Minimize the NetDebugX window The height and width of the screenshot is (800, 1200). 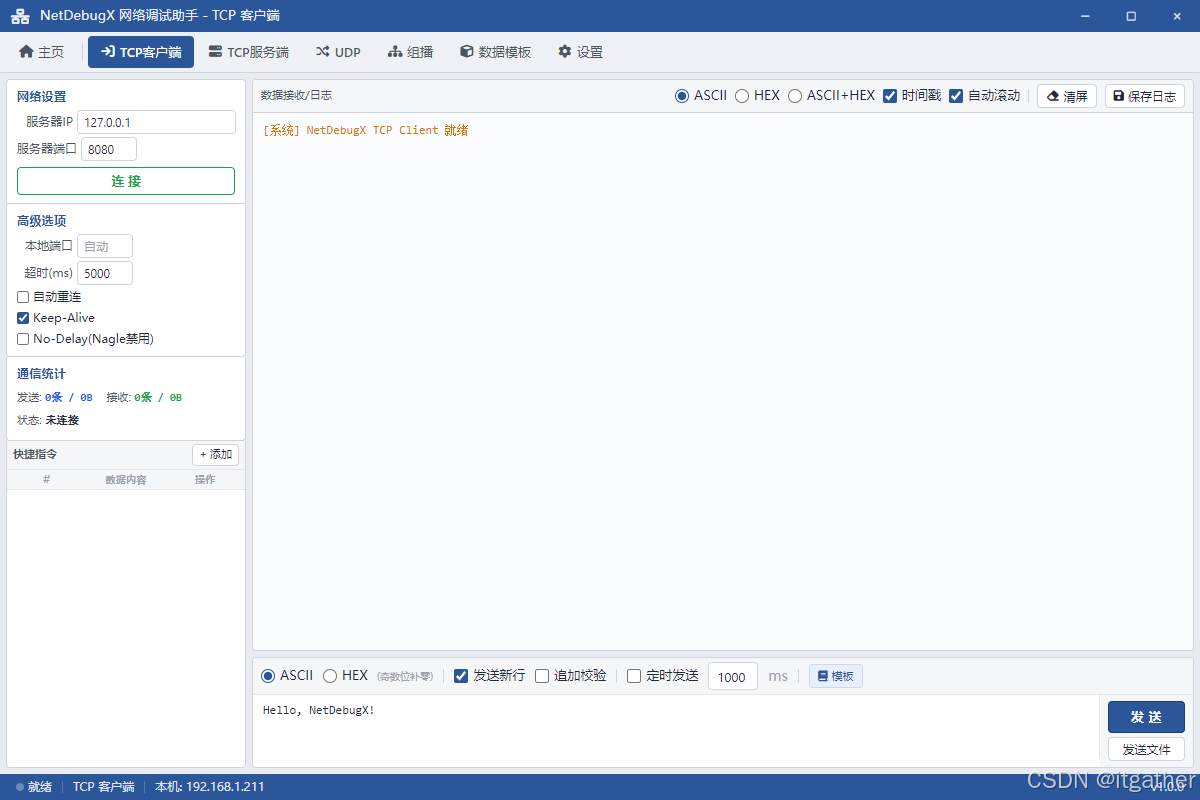(1086, 16)
